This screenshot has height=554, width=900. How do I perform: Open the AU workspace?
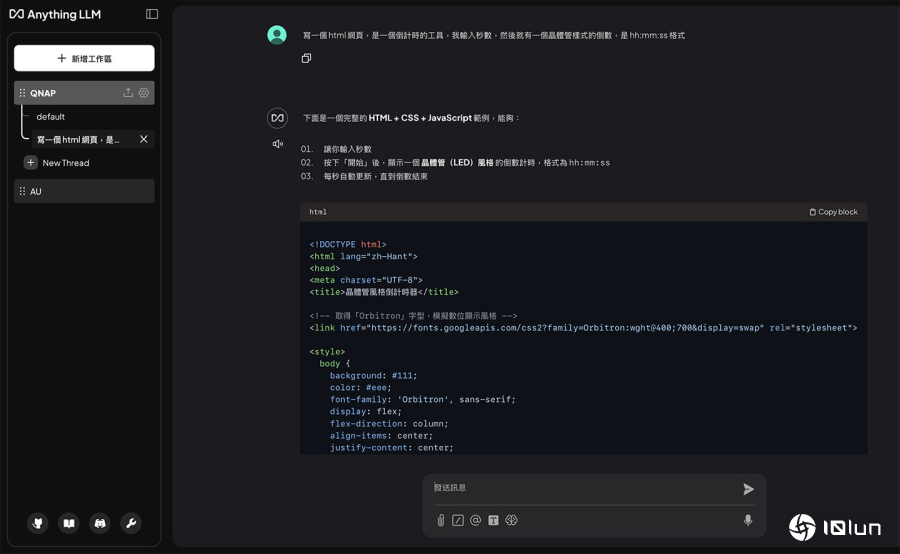click(x=84, y=191)
